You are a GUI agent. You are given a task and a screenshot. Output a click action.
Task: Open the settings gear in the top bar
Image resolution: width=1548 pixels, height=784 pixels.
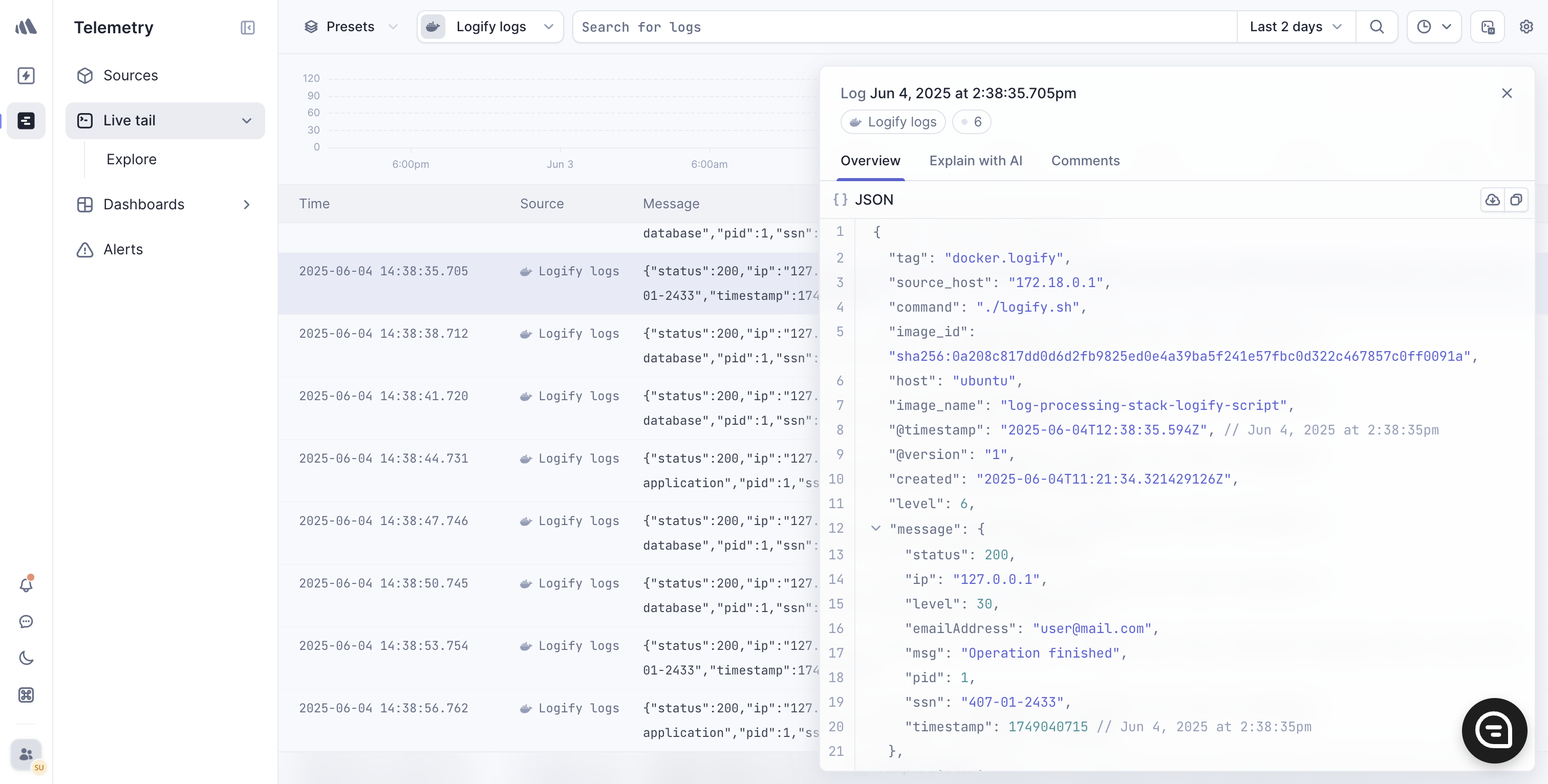(1527, 27)
